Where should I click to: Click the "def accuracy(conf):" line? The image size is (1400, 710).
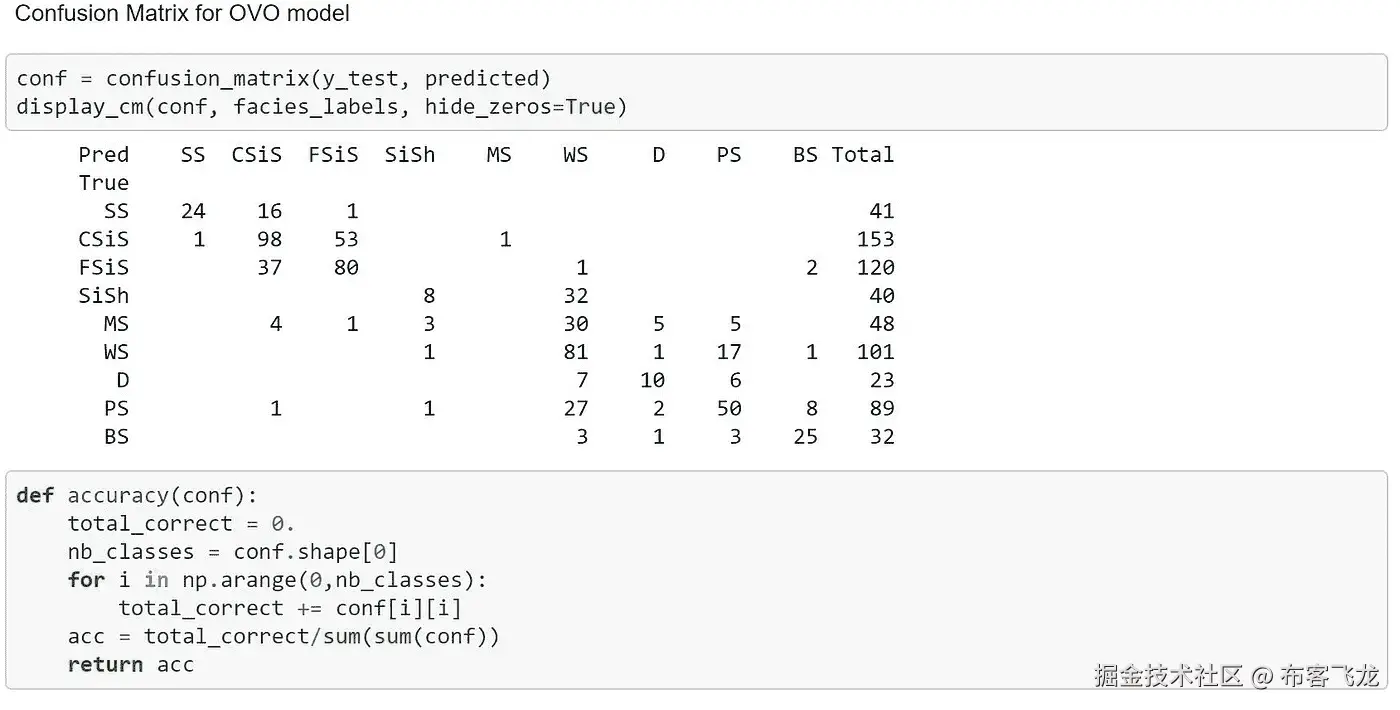137,496
